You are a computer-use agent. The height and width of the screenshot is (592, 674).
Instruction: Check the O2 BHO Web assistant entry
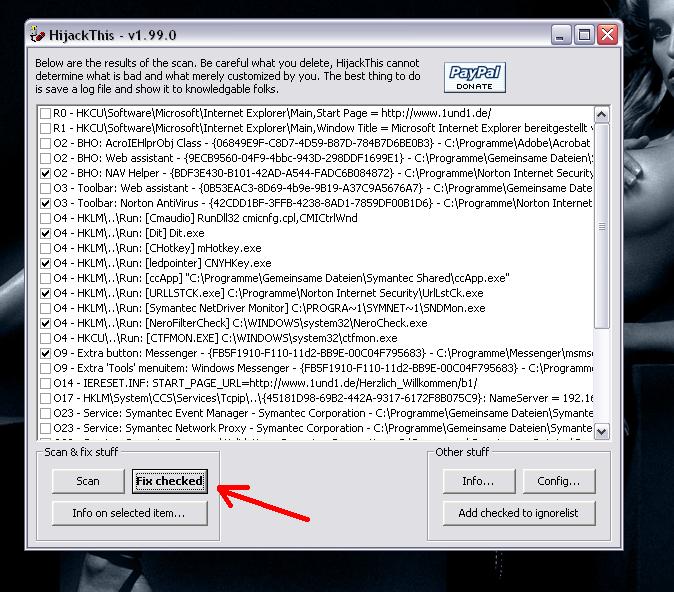click(x=45, y=159)
